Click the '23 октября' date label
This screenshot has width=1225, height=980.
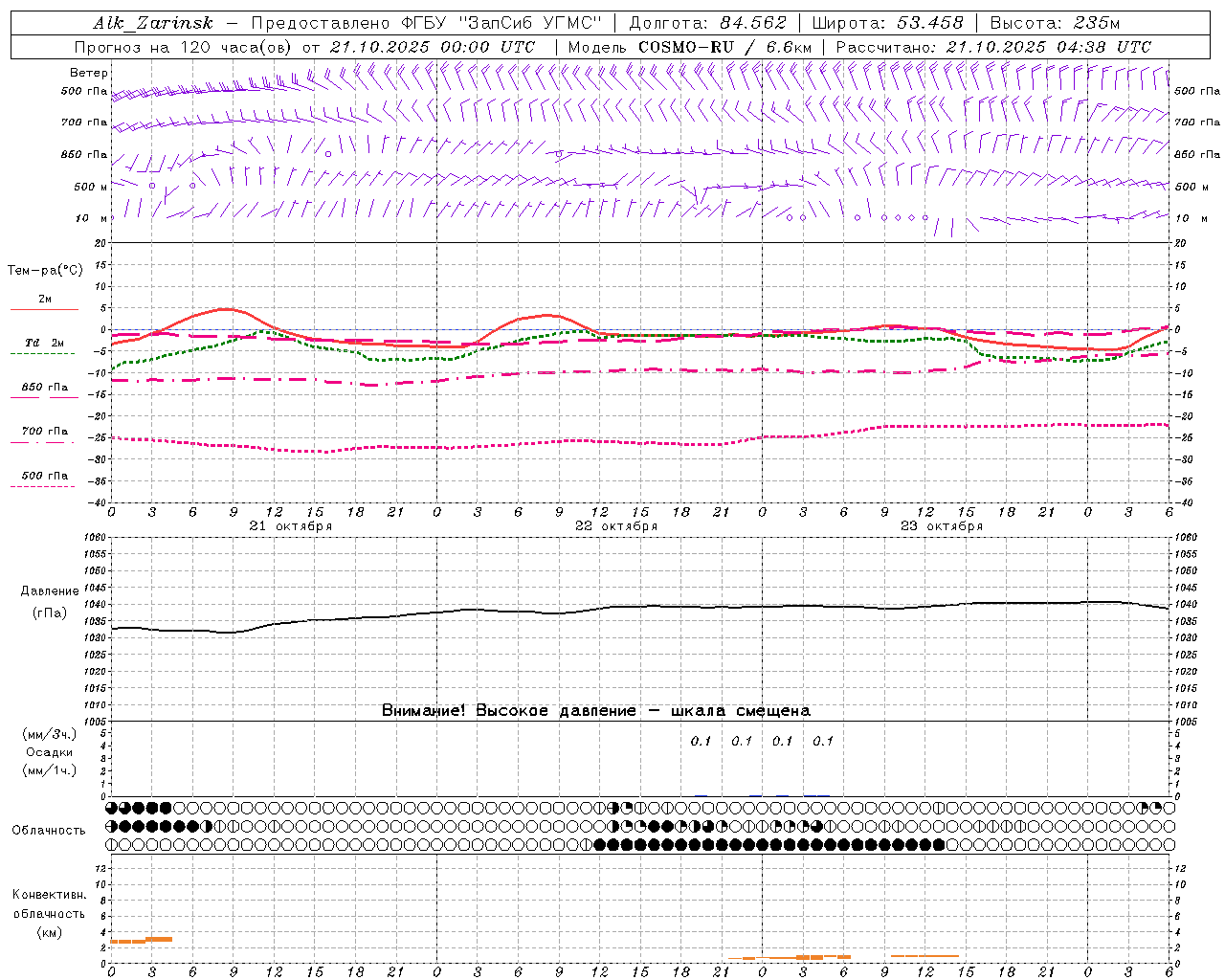[942, 526]
